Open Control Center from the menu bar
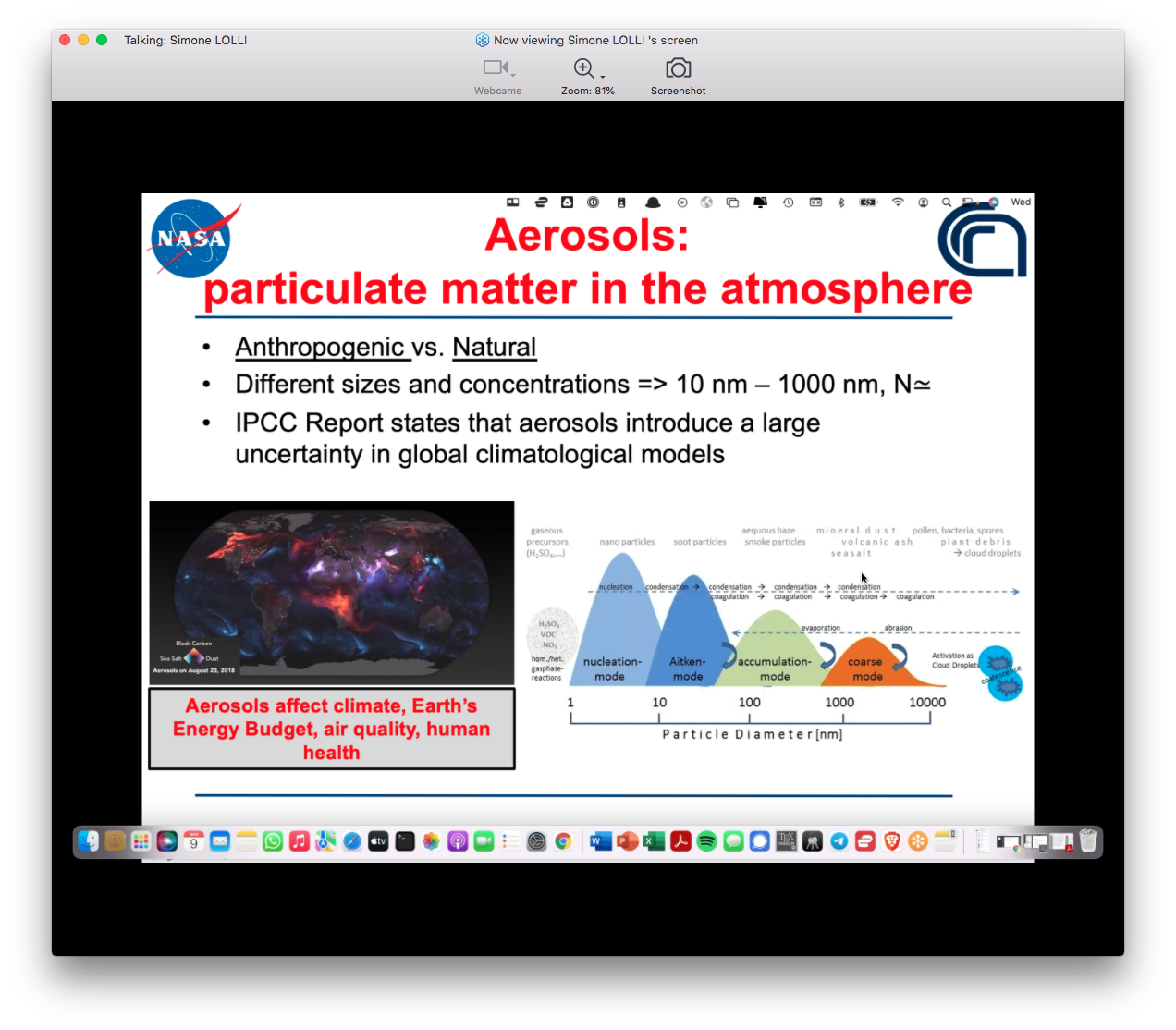 tap(965, 202)
